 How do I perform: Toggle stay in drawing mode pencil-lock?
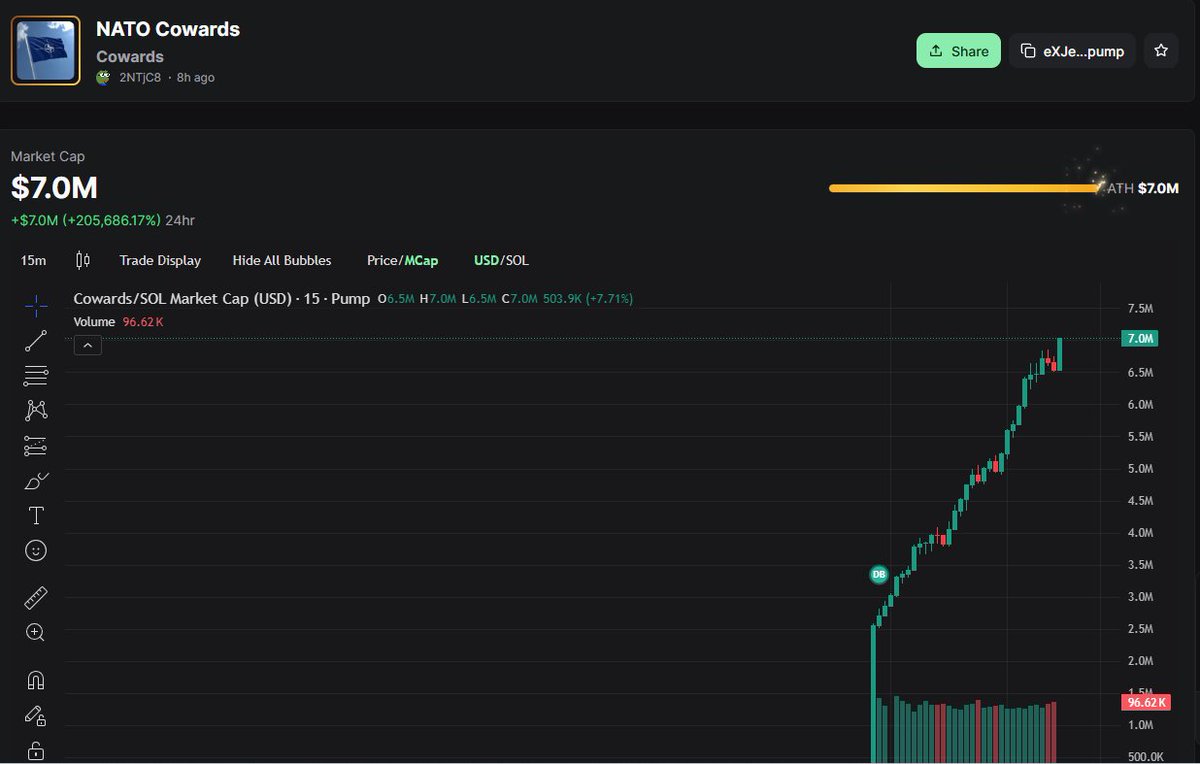click(35, 716)
